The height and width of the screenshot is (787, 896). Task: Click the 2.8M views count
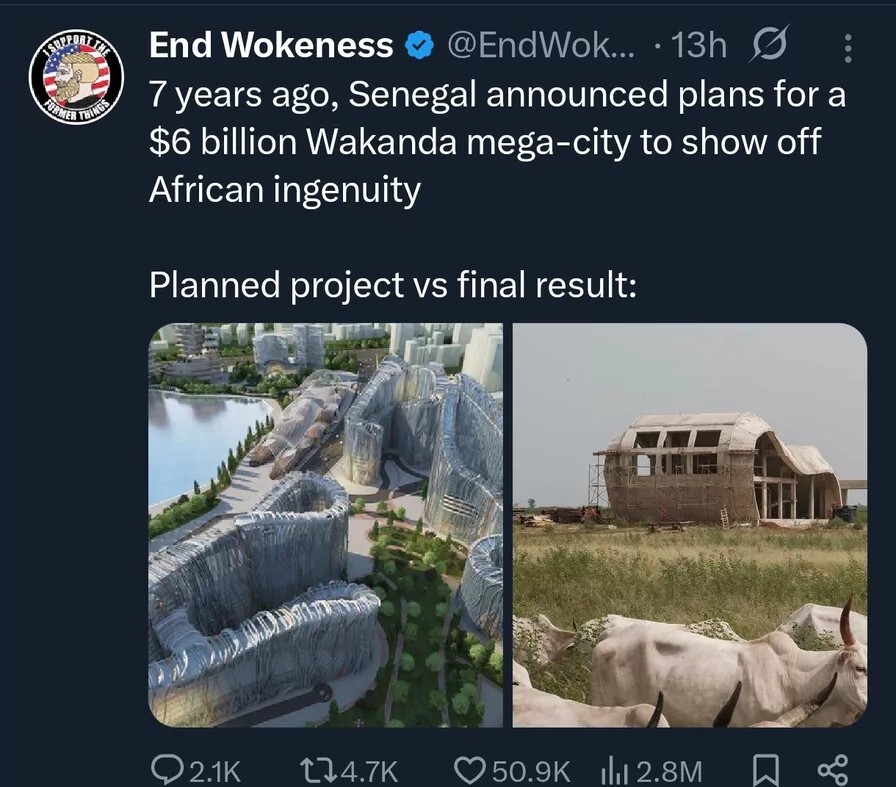click(669, 772)
